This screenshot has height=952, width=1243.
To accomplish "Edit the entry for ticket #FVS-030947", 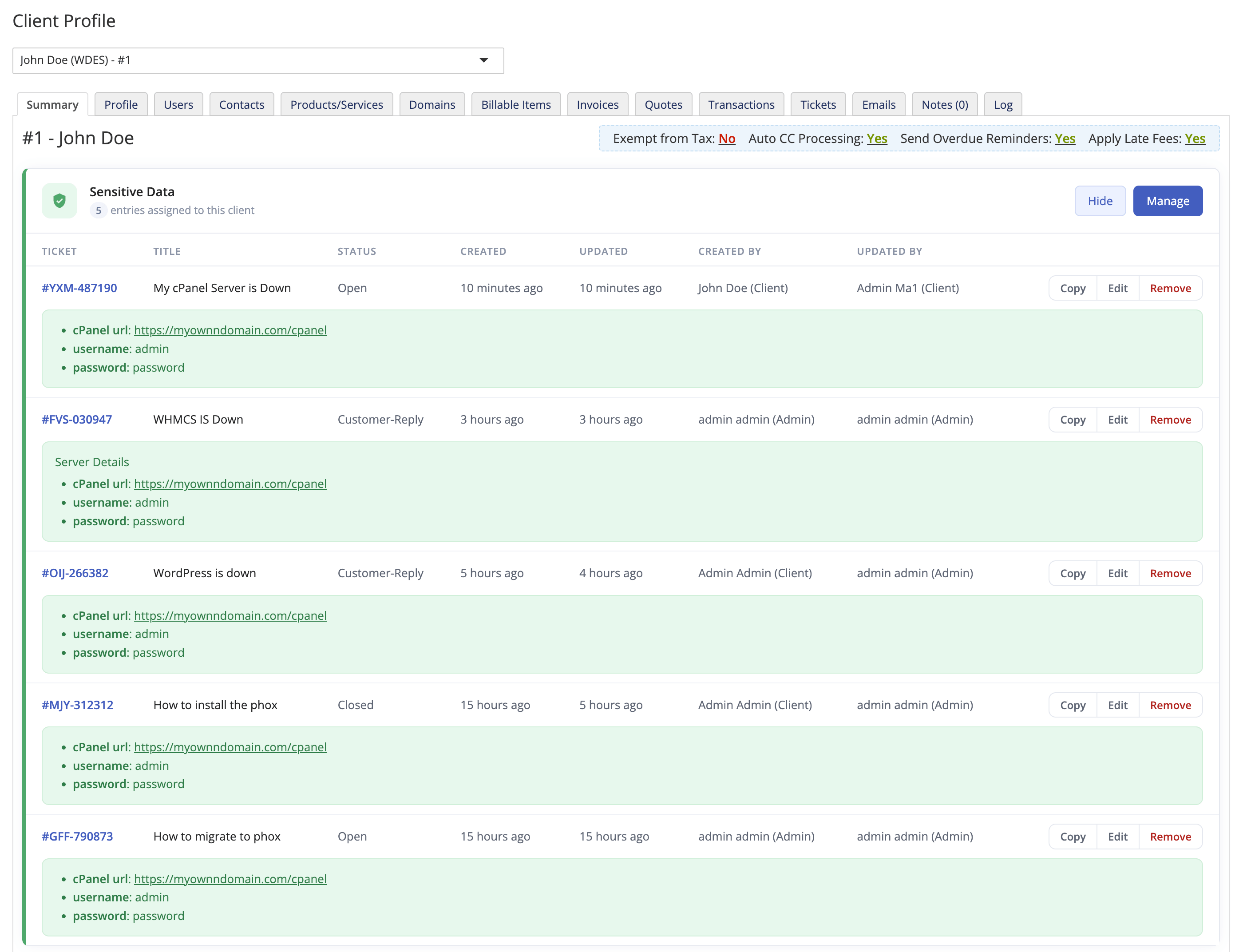I will click(1117, 420).
